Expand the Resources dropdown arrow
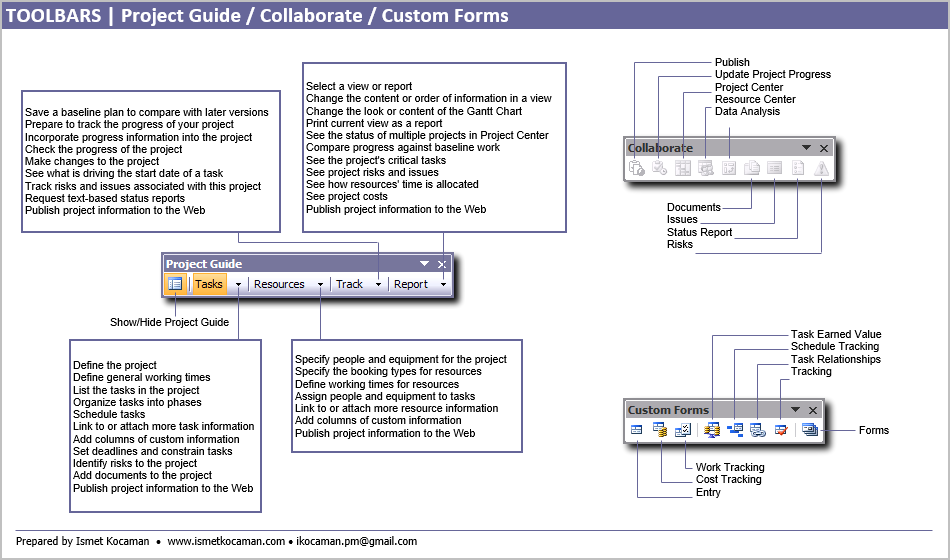Screen dimensions: 950x560 320,285
